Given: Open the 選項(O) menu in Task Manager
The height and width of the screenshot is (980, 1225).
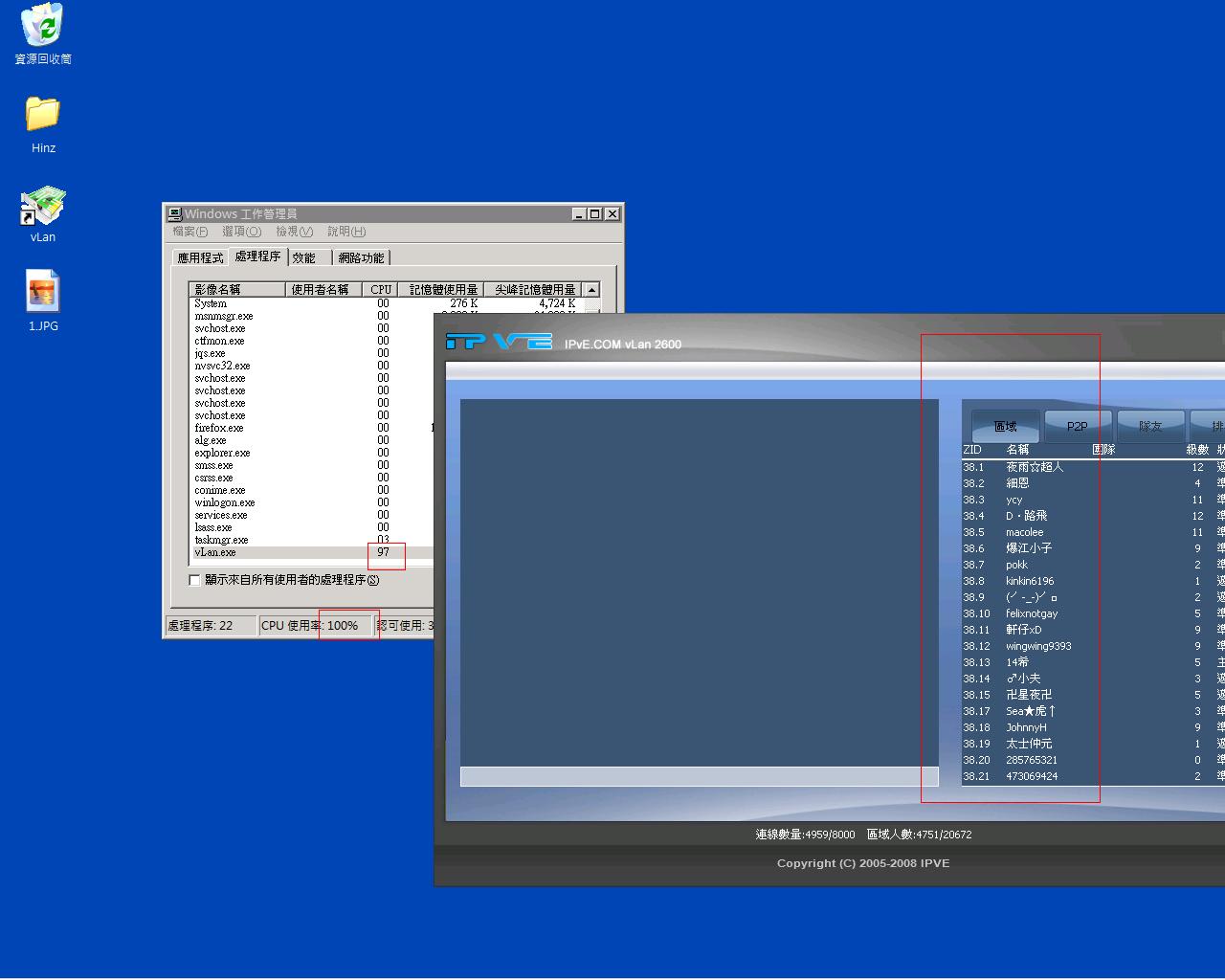Looking at the screenshot, I should [x=241, y=232].
